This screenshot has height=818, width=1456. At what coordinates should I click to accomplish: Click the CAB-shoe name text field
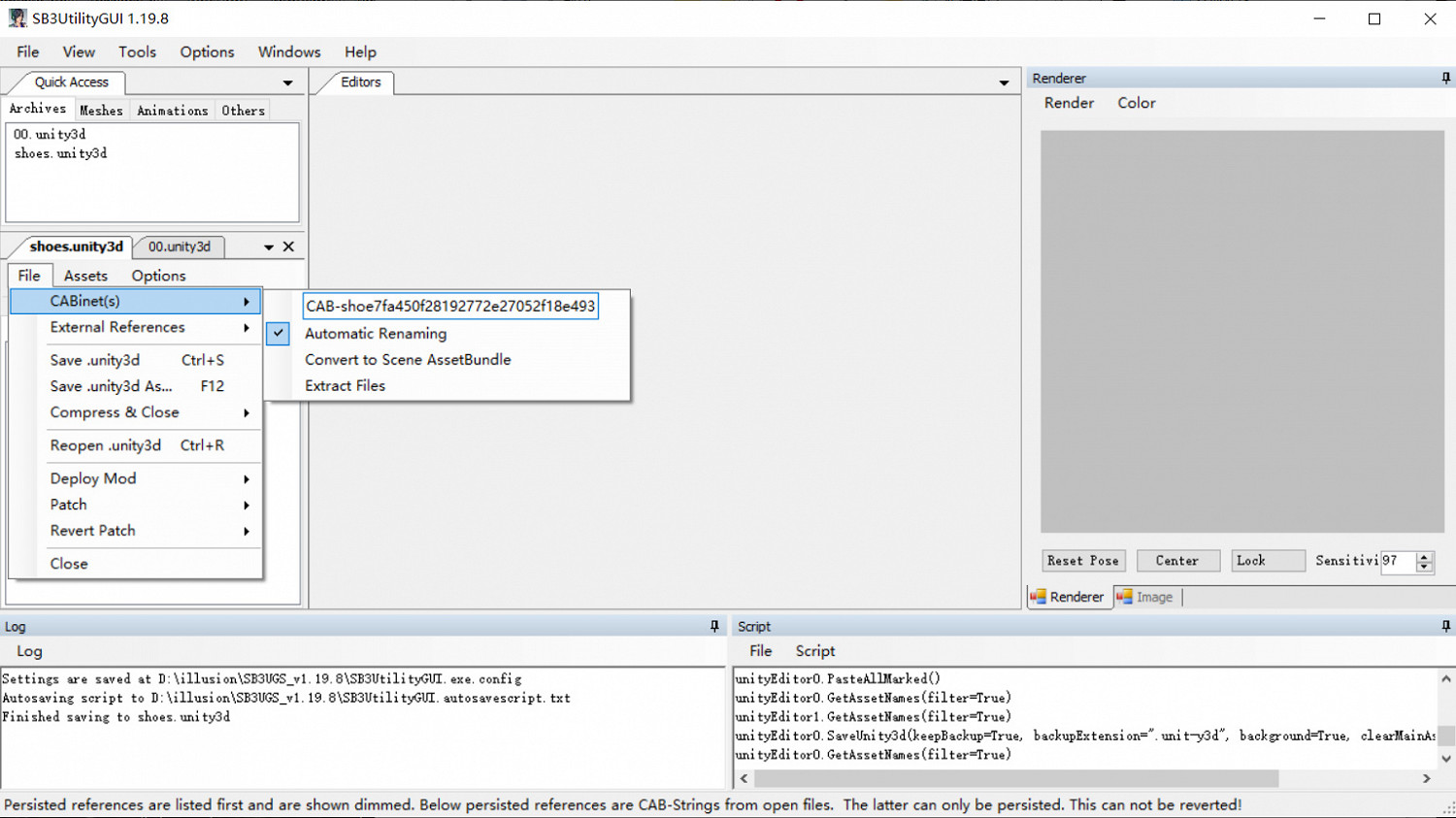point(450,306)
